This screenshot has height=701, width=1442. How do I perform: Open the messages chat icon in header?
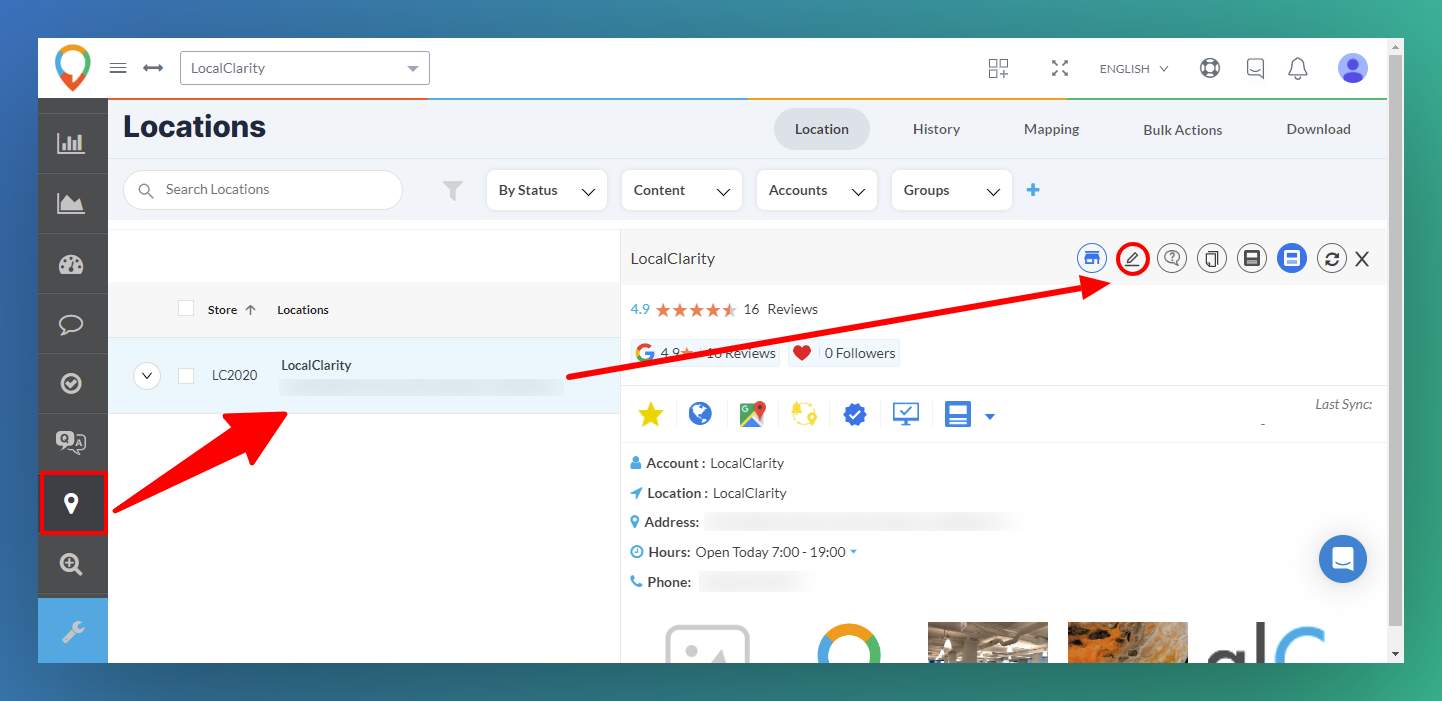click(1255, 68)
